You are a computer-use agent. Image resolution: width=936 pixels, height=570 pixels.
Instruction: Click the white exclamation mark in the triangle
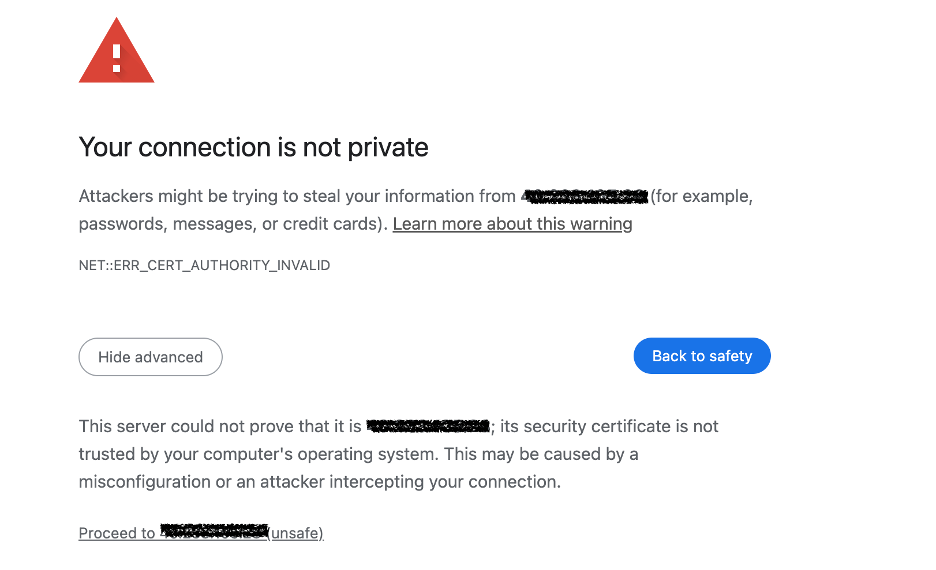(117, 57)
